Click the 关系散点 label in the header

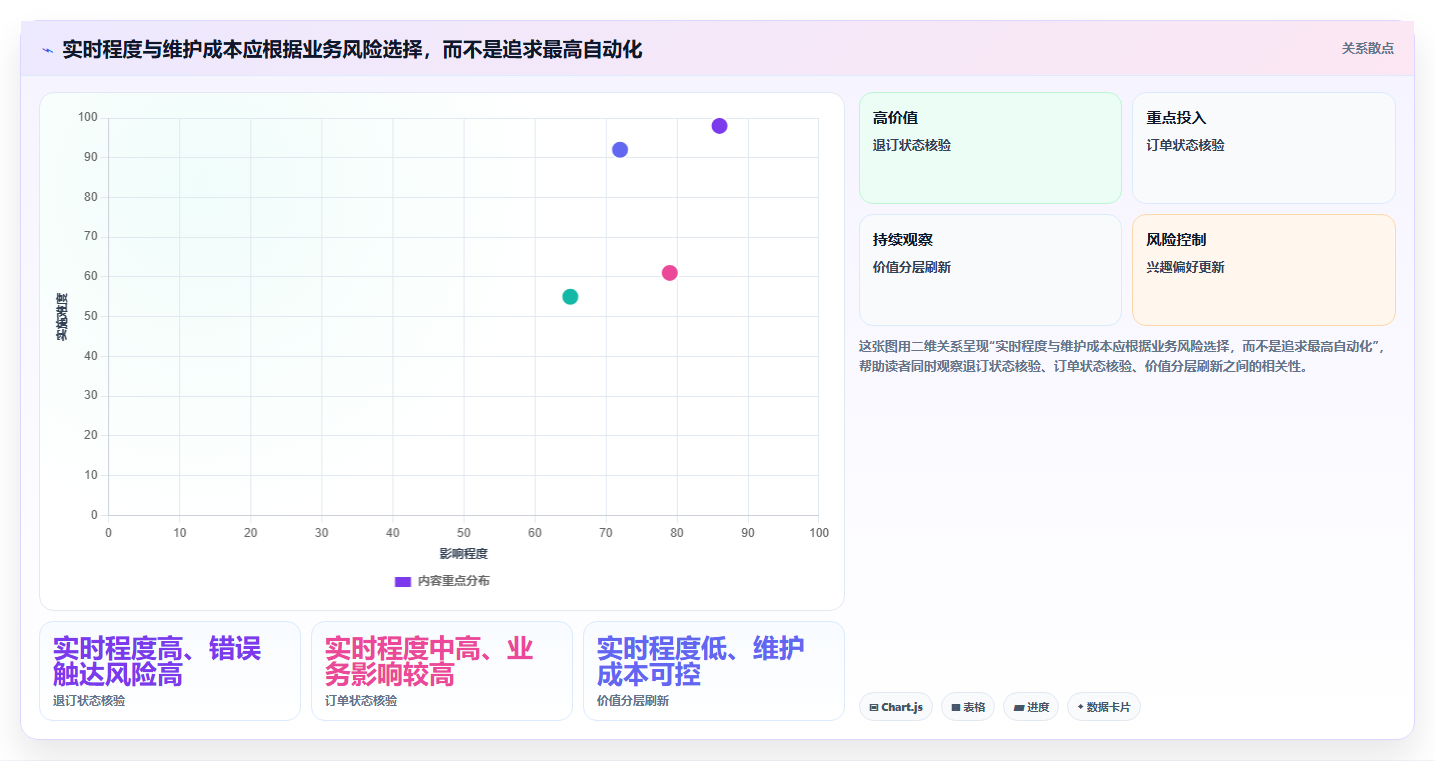click(1367, 48)
